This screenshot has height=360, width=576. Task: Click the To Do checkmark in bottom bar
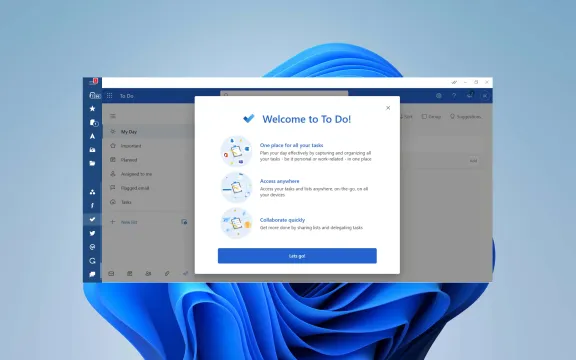click(x=186, y=273)
